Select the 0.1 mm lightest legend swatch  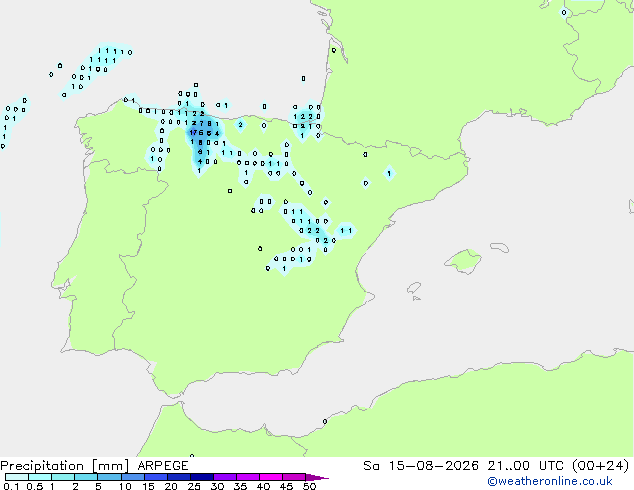tap(17, 477)
